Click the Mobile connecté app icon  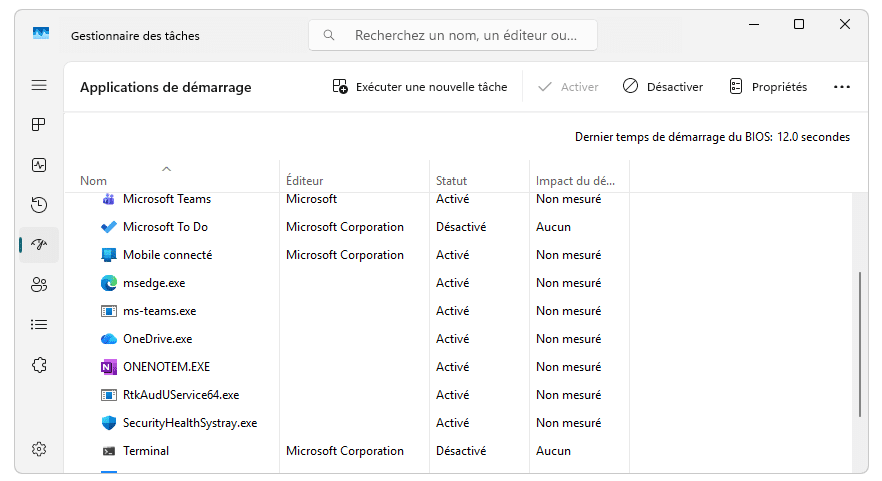click(x=109, y=255)
